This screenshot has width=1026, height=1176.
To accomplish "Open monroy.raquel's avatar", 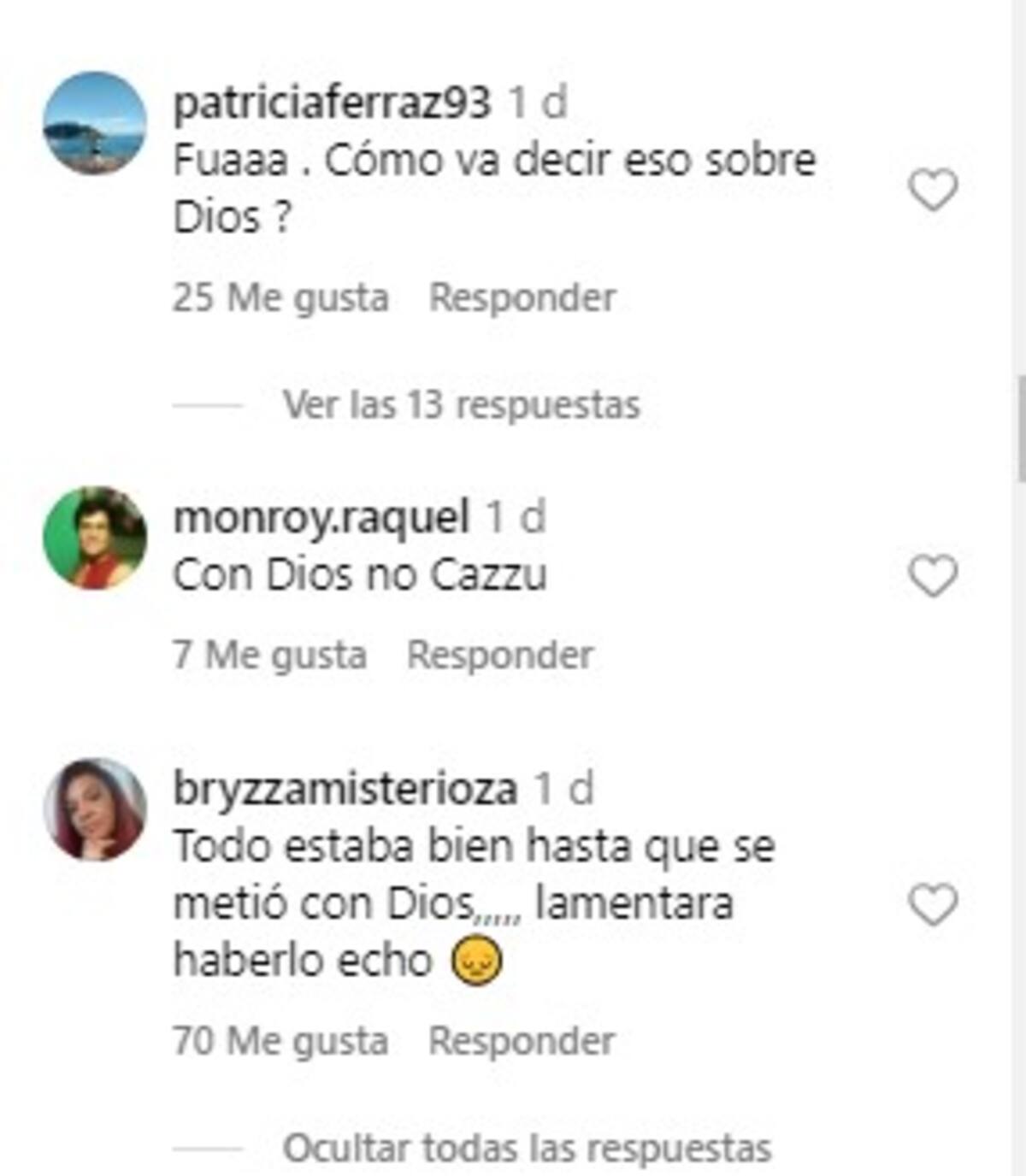I will click(x=95, y=538).
